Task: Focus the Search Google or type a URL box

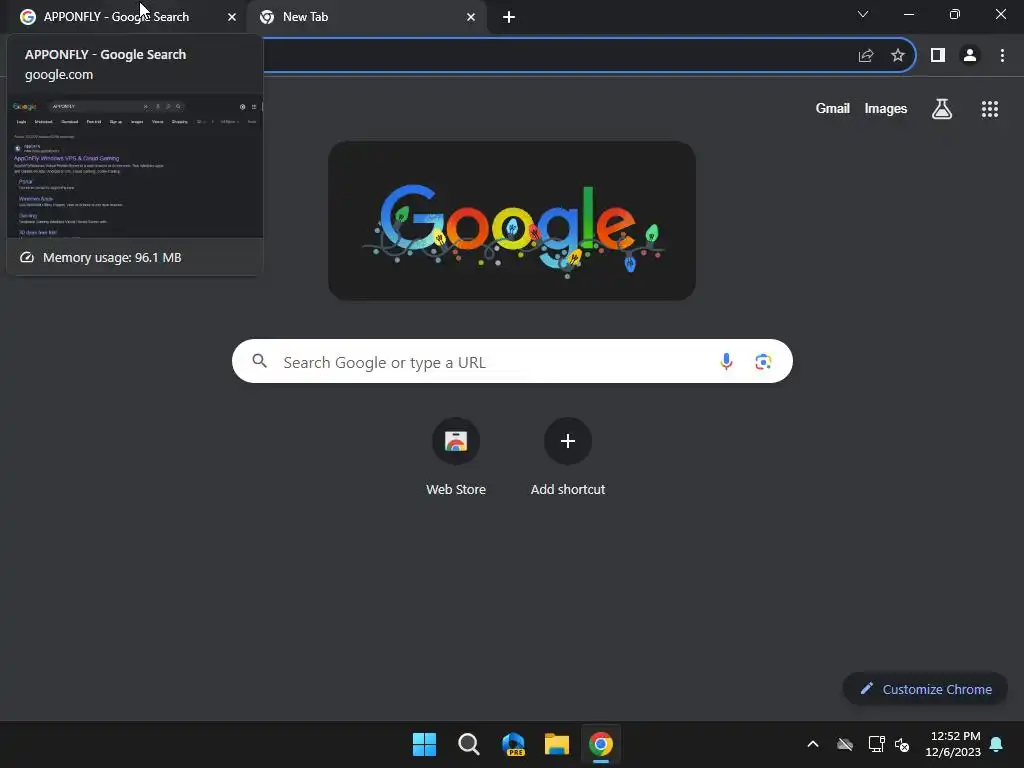Action: pyautogui.click(x=512, y=361)
